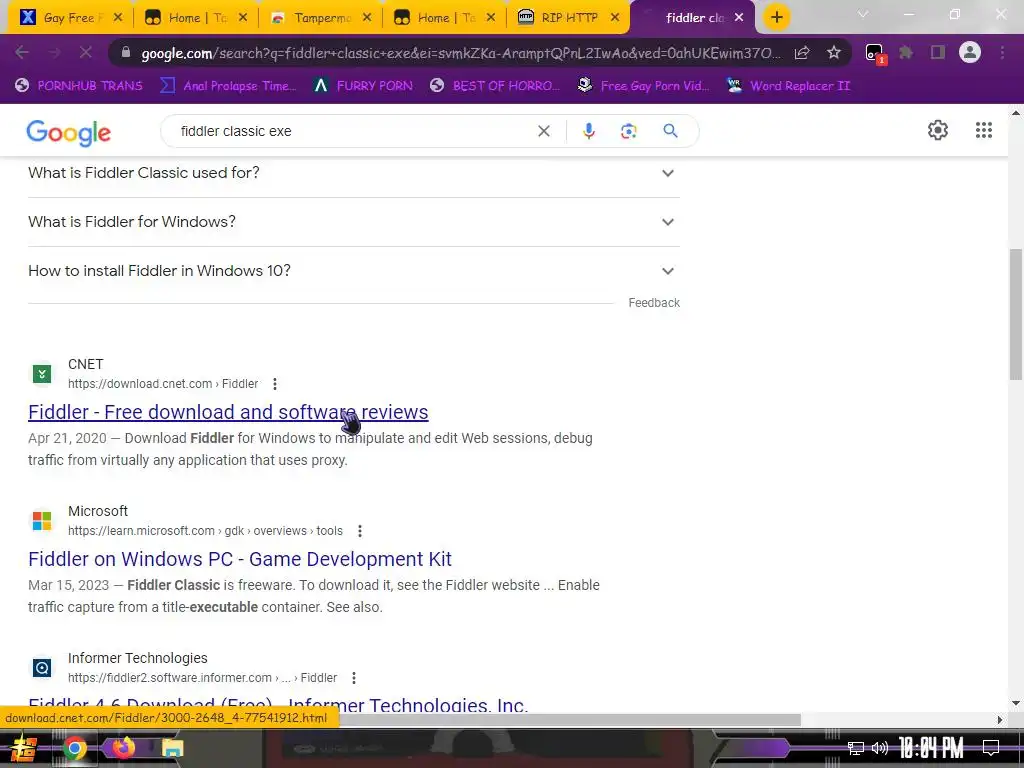Open the Google apps grid

[x=984, y=130]
